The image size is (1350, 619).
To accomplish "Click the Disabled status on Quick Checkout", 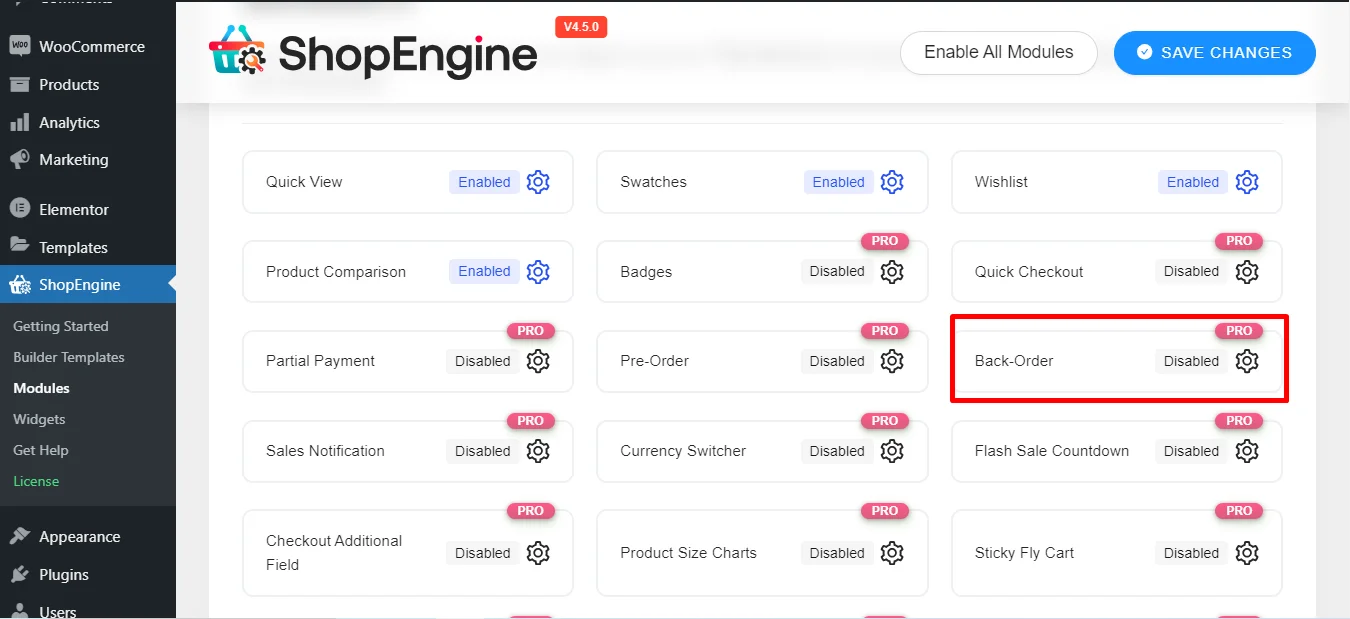I will pyautogui.click(x=1191, y=271).
